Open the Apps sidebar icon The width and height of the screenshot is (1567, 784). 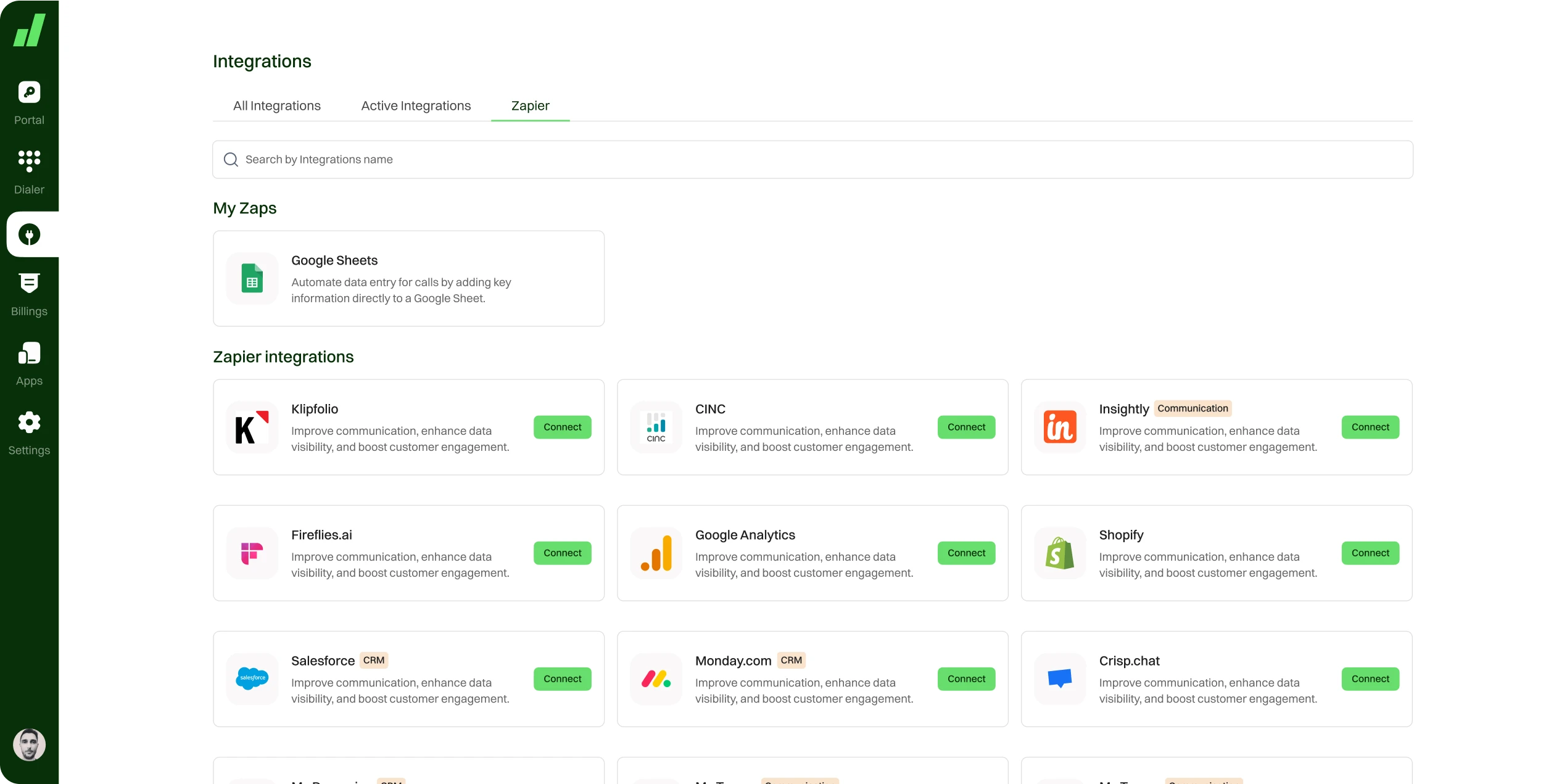(x=29, y=353)
